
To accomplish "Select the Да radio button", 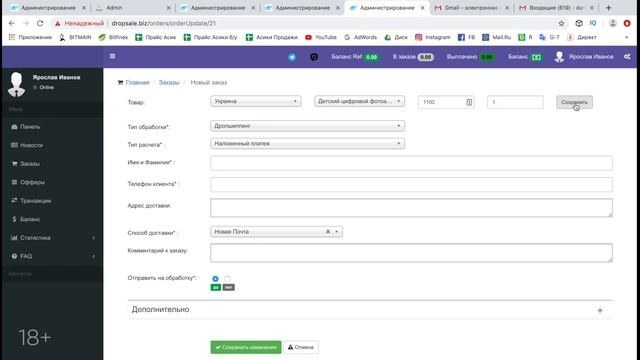I will [215, 279].
